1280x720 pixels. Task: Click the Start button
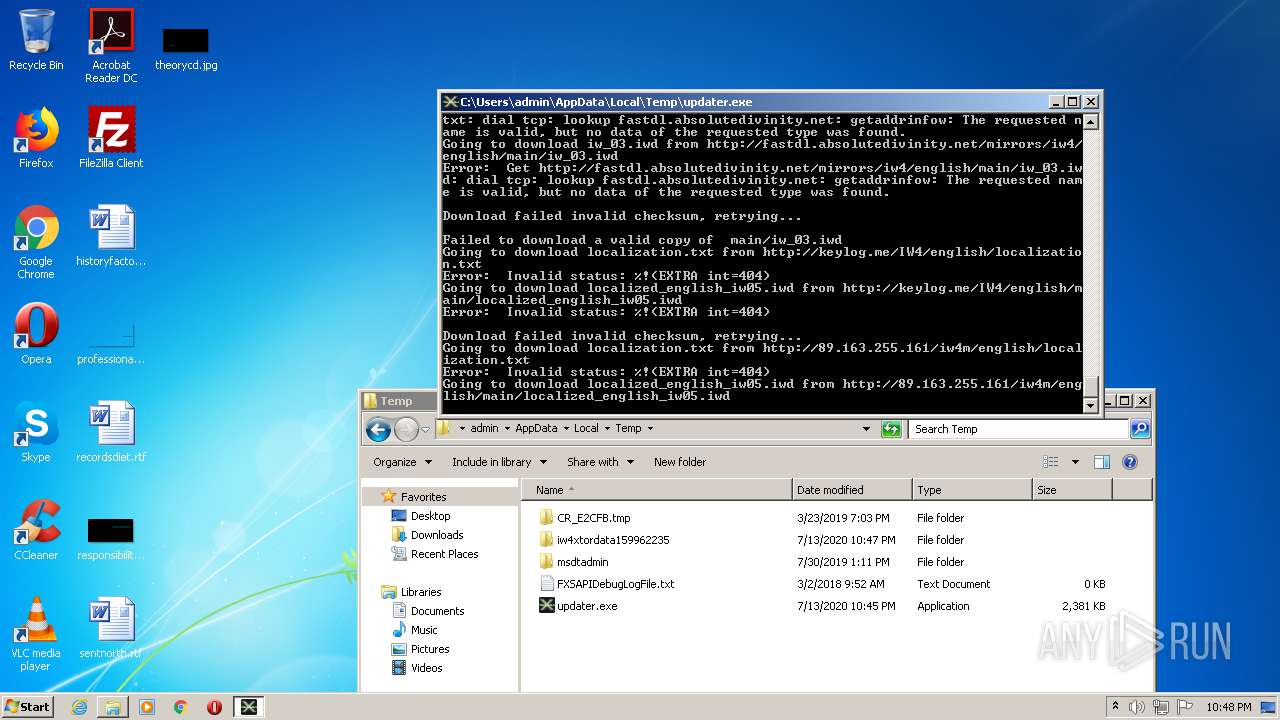click(27, 706)
